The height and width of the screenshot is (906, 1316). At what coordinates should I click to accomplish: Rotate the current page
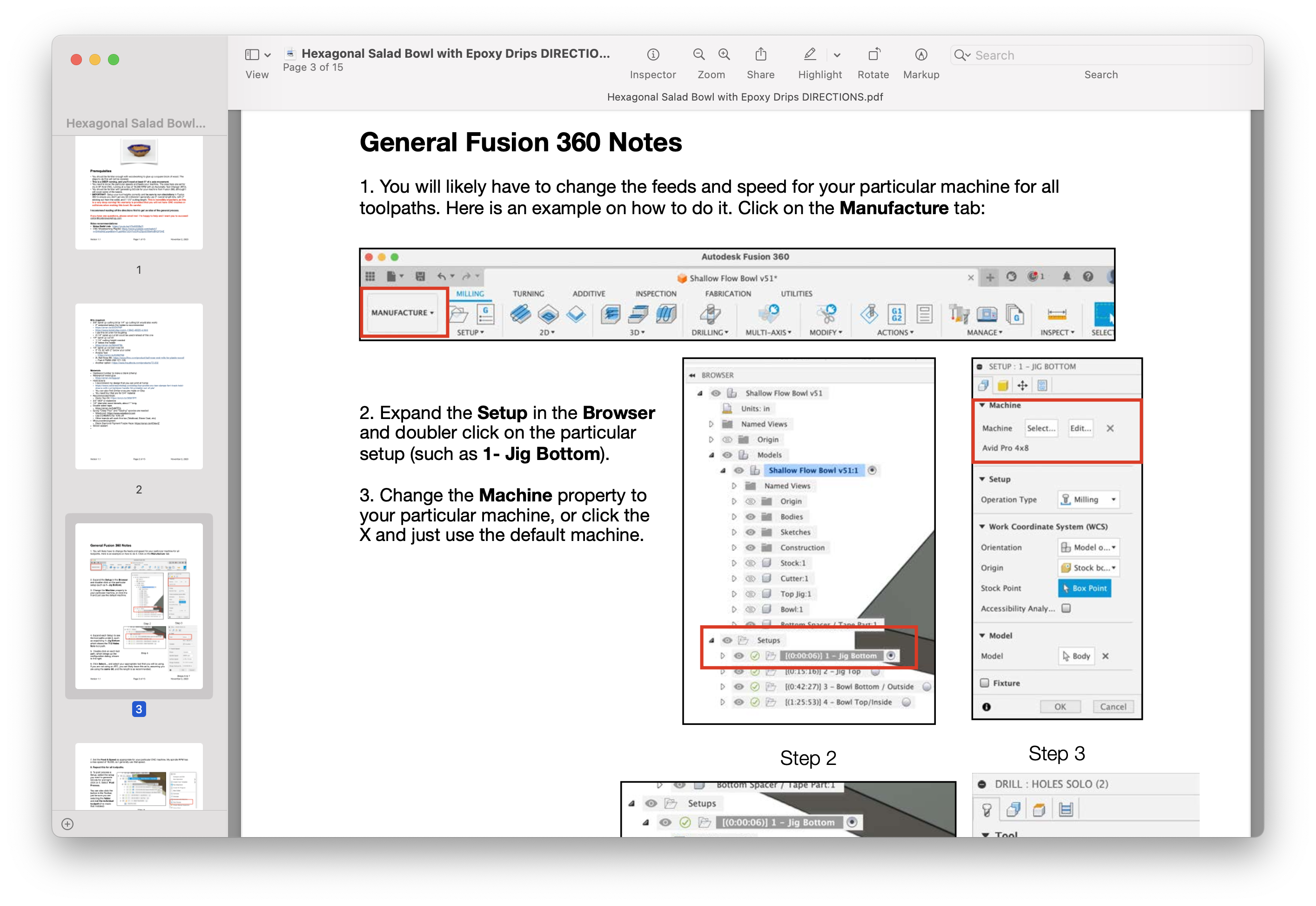click(873, 54)
